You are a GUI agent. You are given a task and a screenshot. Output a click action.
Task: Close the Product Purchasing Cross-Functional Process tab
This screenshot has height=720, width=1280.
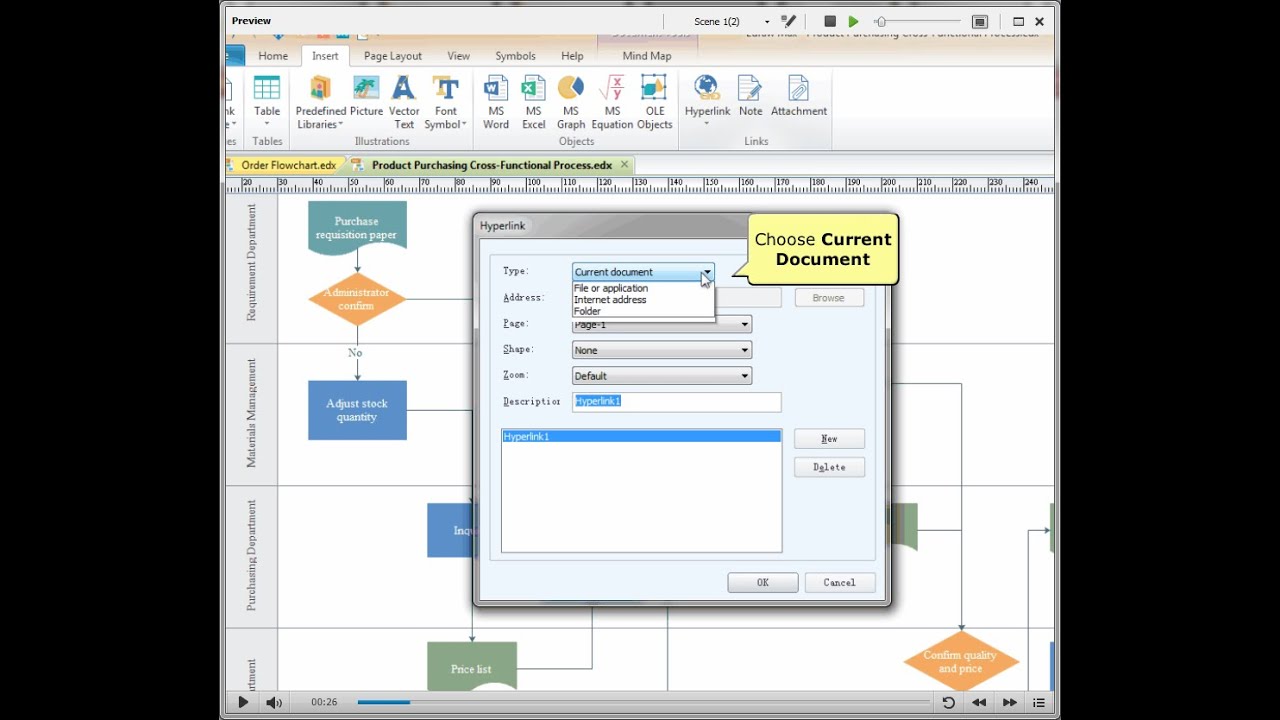coord(624,165)
